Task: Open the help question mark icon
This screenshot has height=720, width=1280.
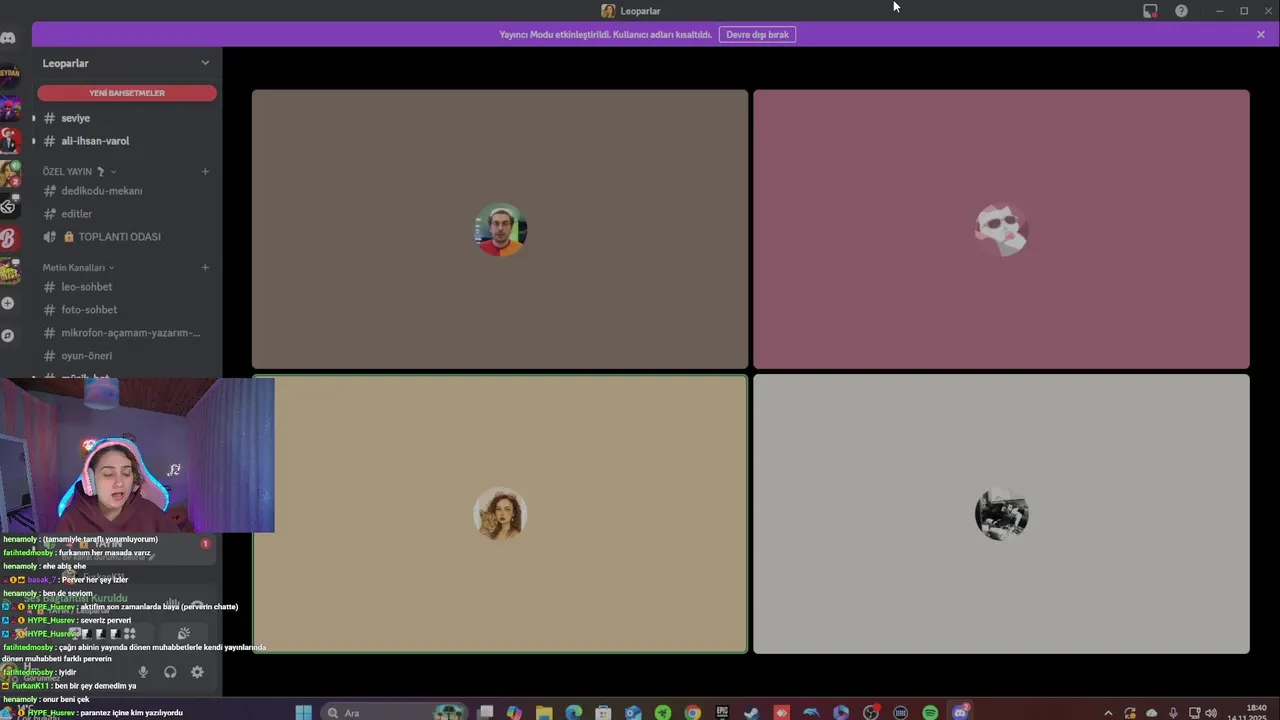Action: pos(1181,11)
